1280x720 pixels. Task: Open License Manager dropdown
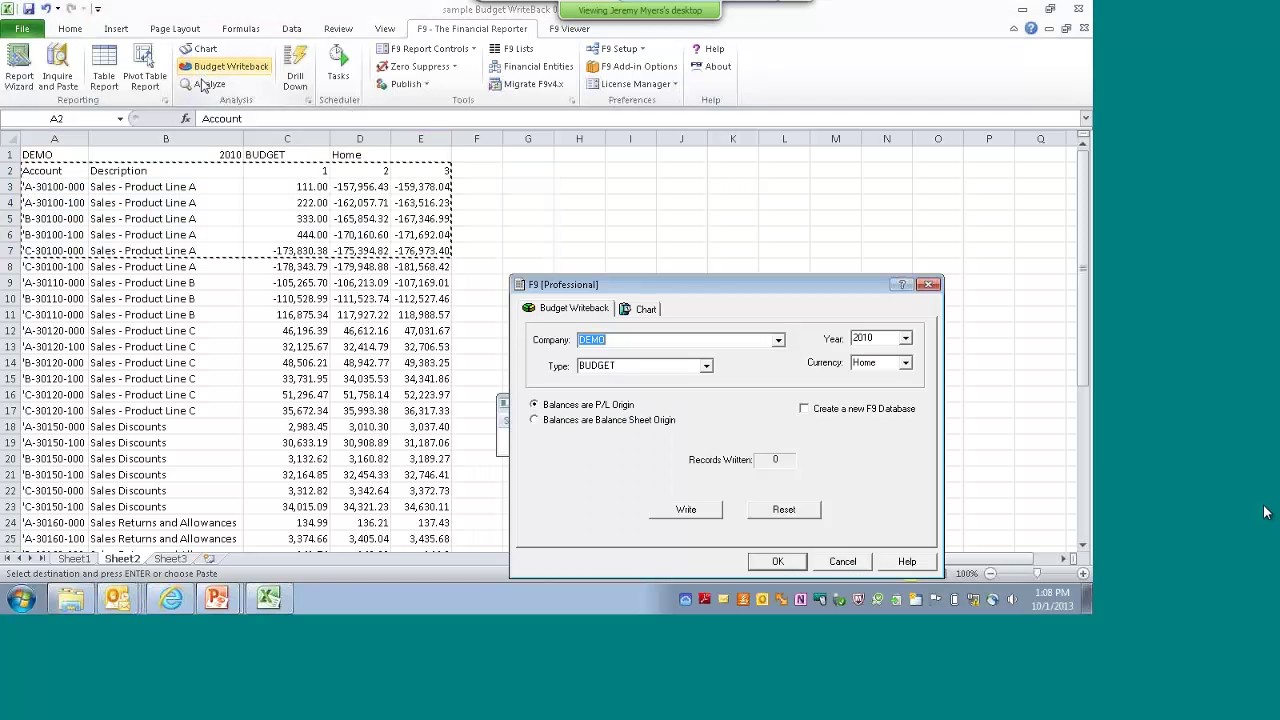coord(633,84)
